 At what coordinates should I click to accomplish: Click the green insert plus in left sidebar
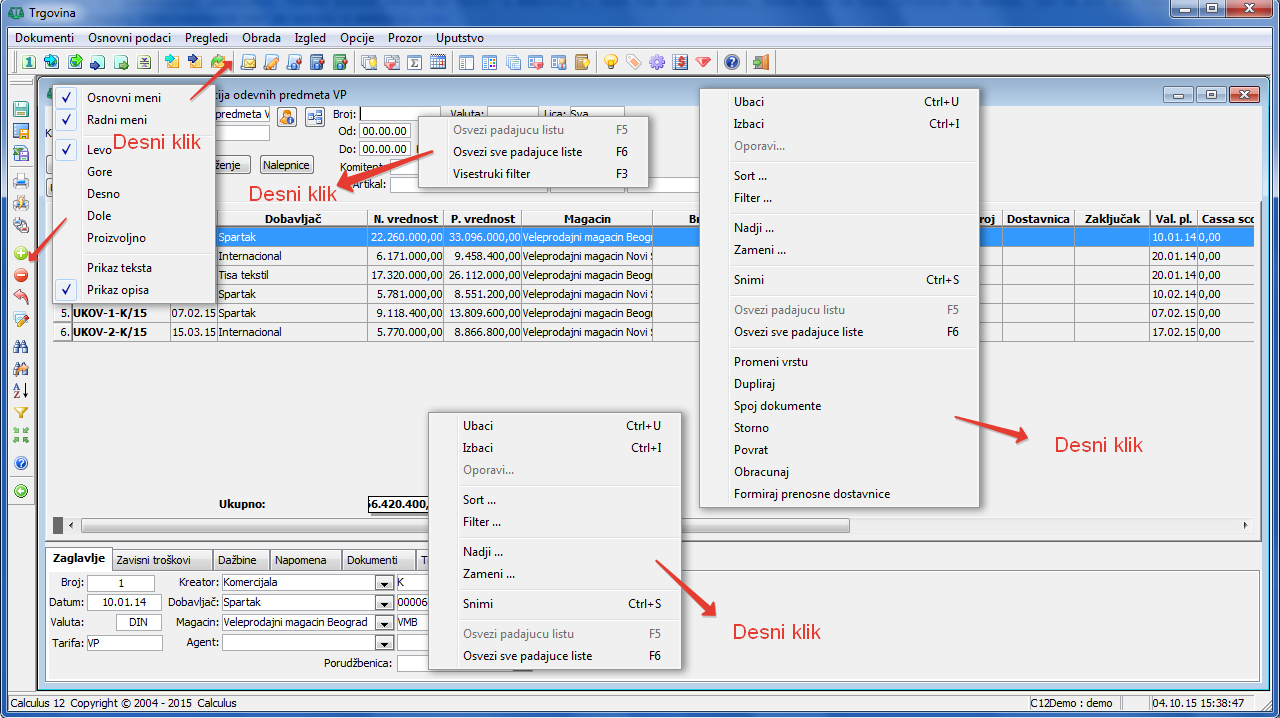click(x=21, y=254)
